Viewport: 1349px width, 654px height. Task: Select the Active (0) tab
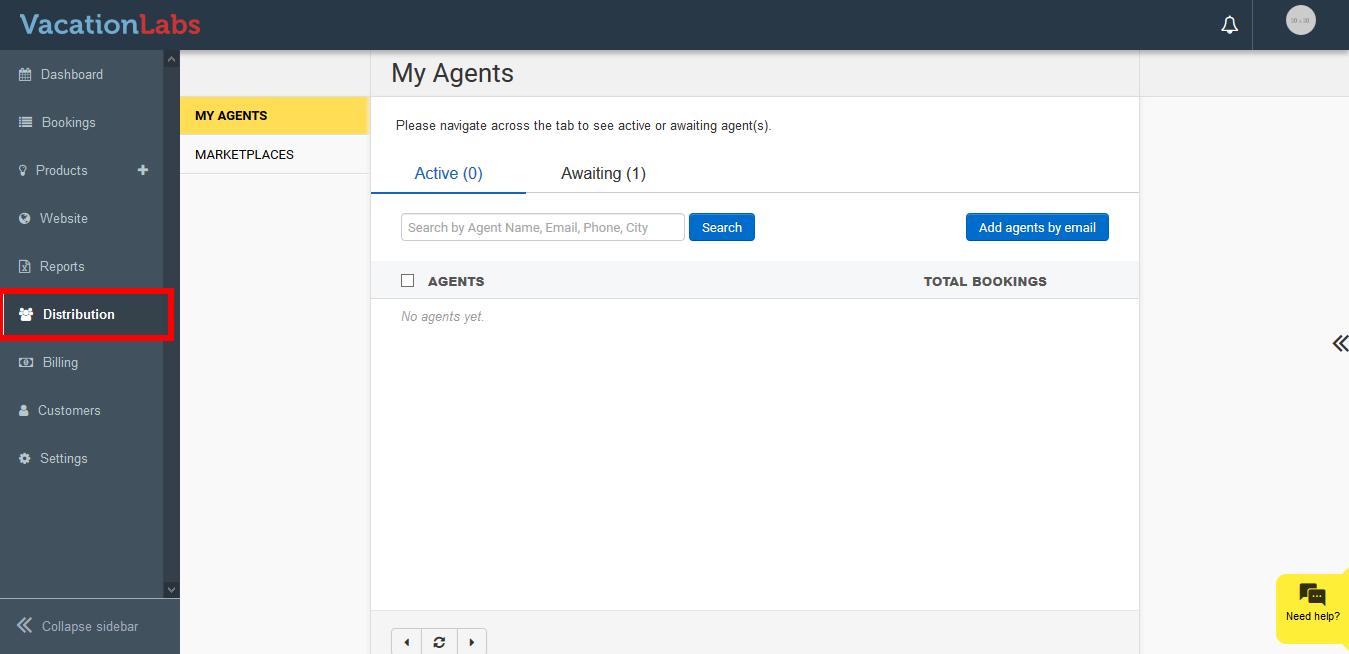tap(448, 173)
